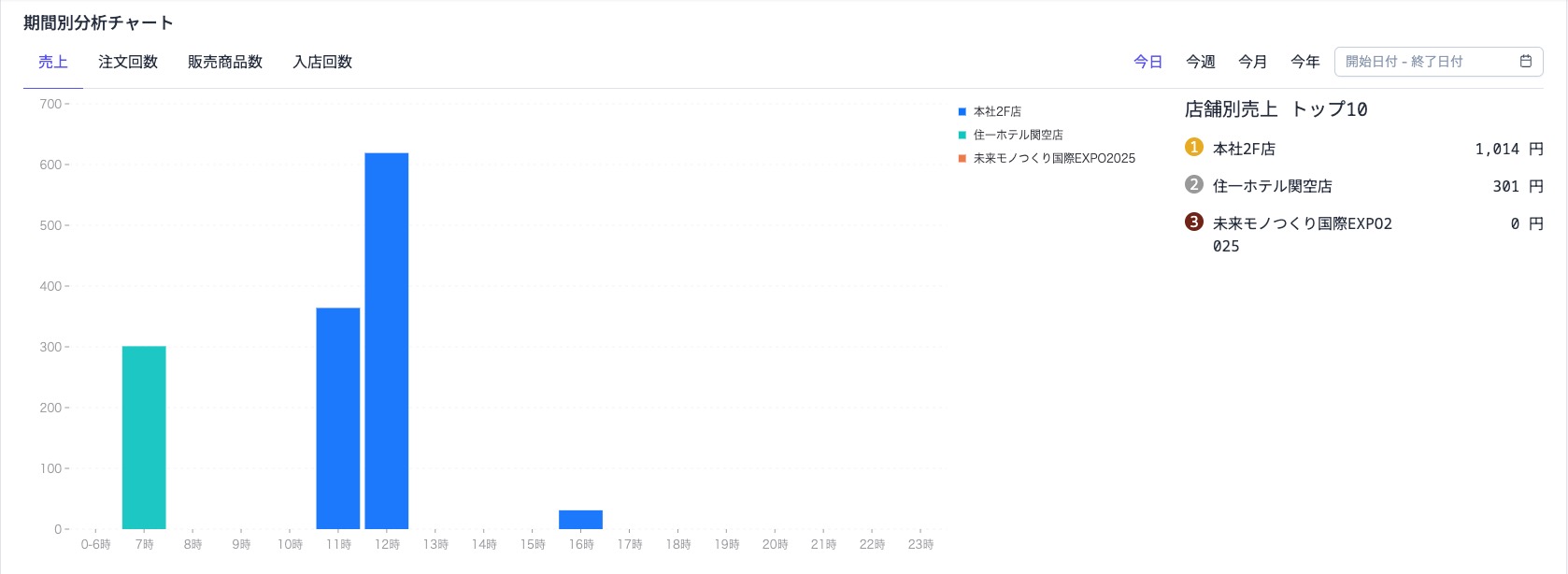Toggle 住一ホテル関空店 legend teal marker

(x=962, y=135)
